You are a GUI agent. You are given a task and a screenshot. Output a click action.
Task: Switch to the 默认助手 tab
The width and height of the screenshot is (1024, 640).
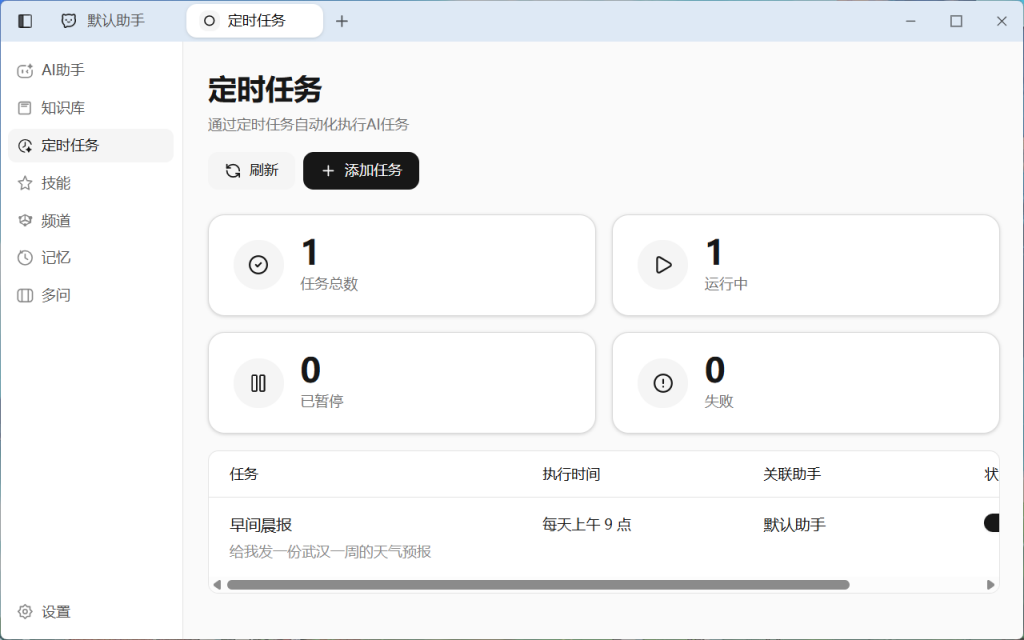click(113, 20)
